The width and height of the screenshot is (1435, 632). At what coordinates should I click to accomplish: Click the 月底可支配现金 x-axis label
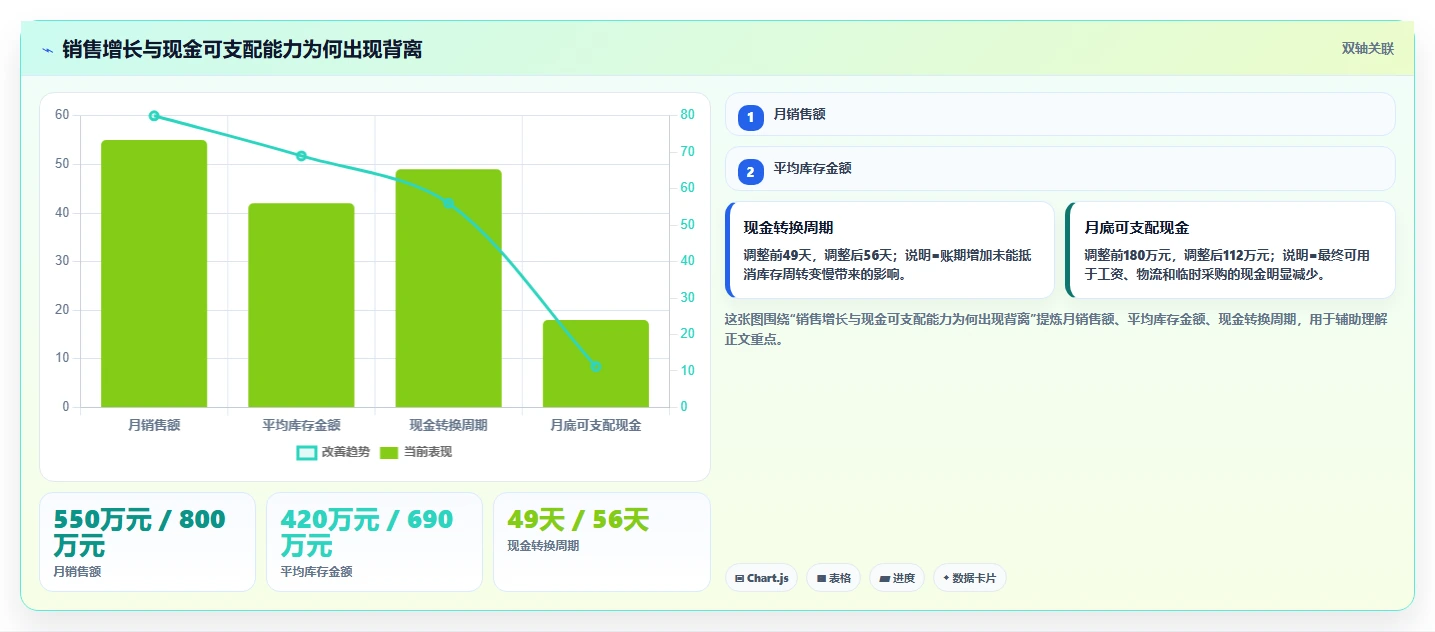(x=596, y=425)
